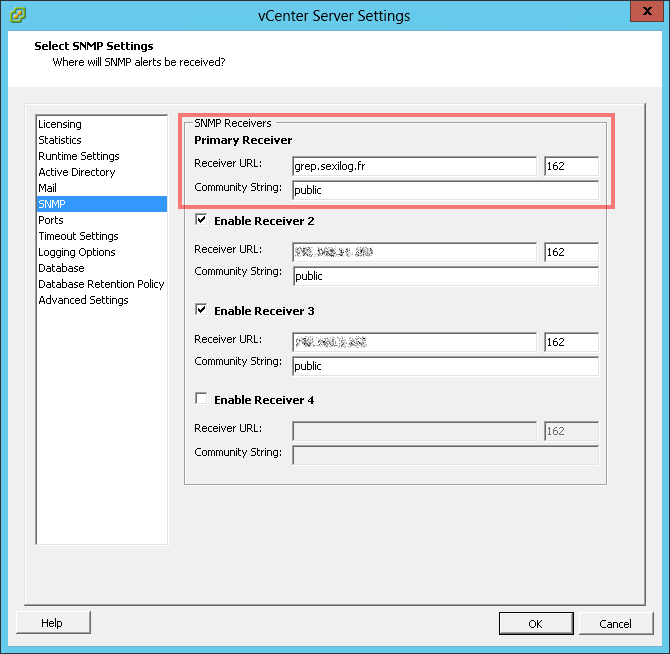Click the Cancel button

tap(615, 624)
